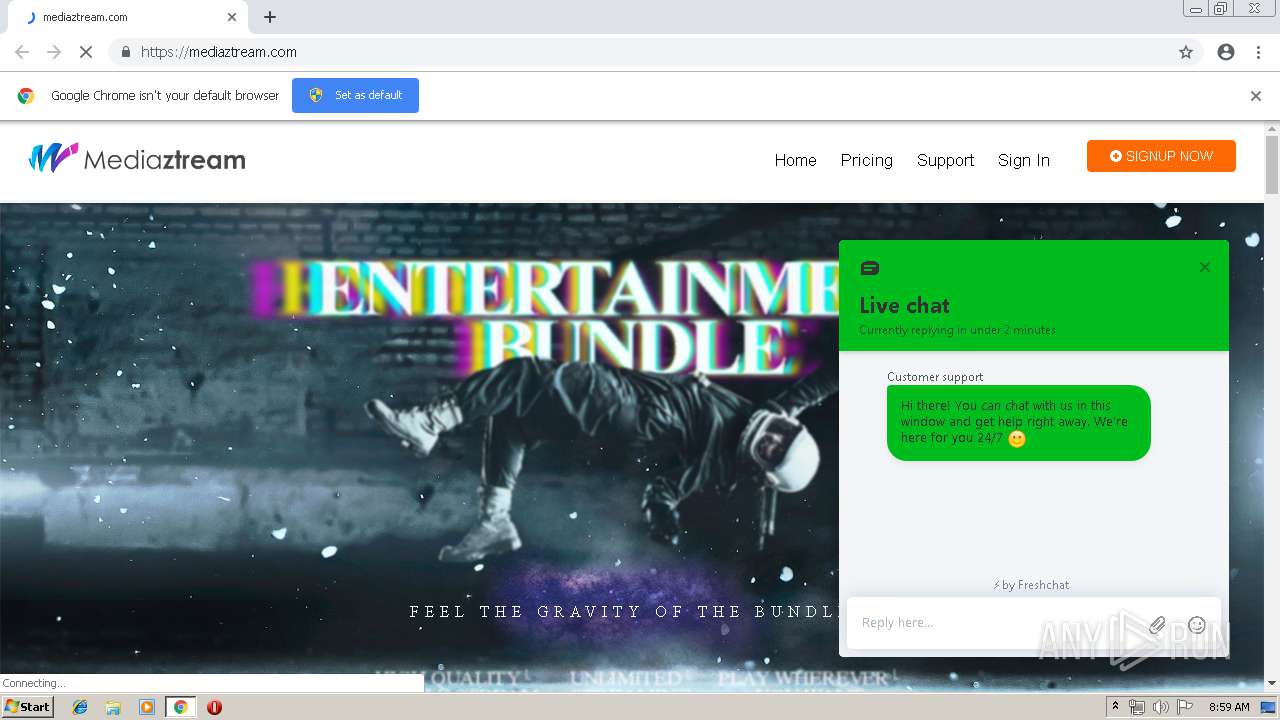Open a new browser tab
Screen dimensions: 1280x720
(270, 17)
